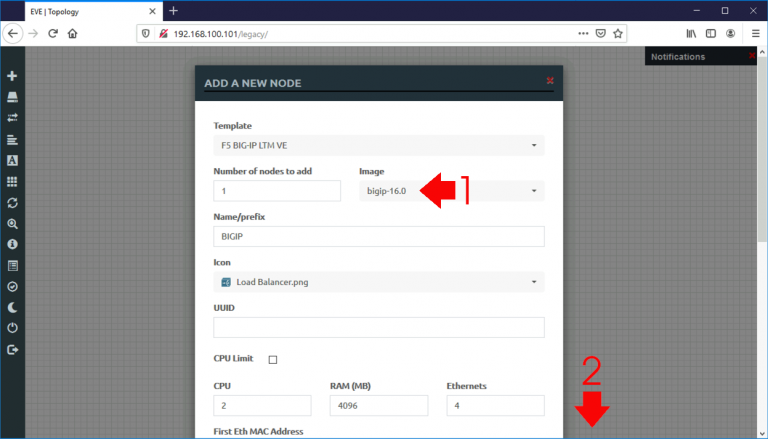Open the Lab details list icon
This screenshot has height=439, width=768.
point(12,266)
